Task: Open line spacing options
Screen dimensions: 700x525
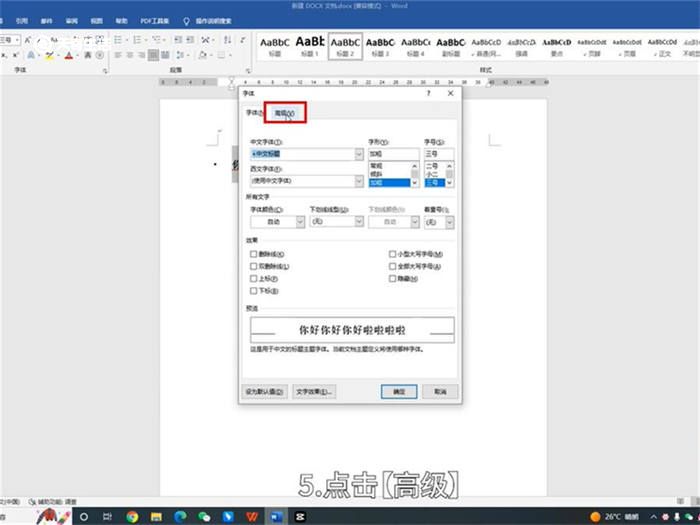Action: [x=180, y=55]
